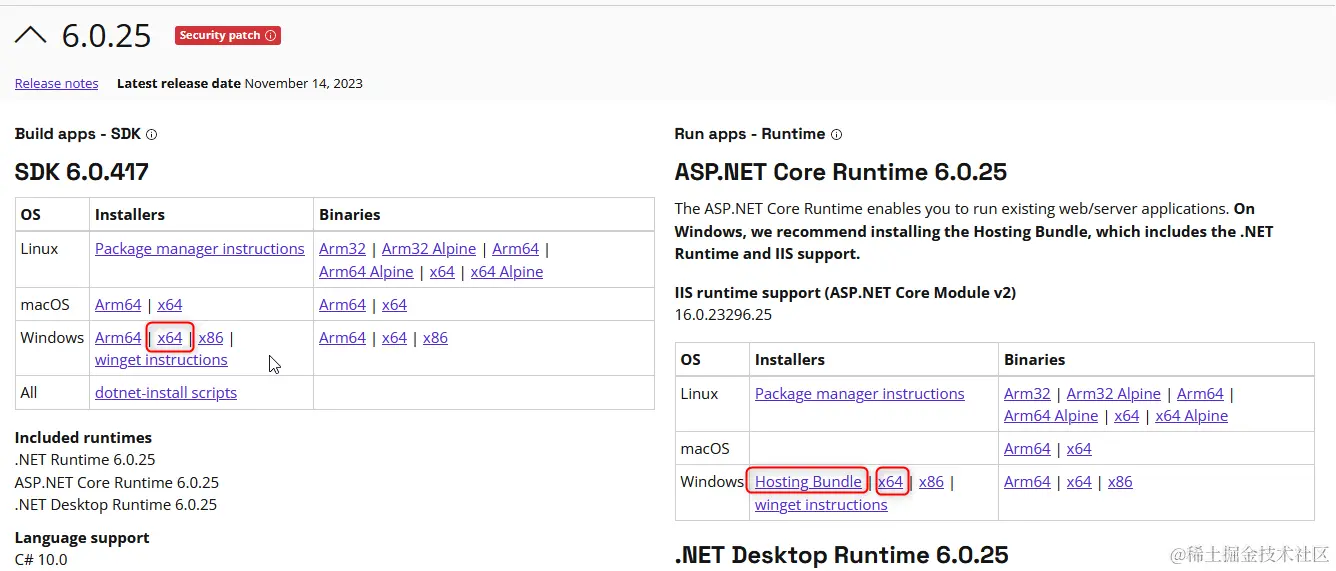1336x571 pixels.
Task: Open the dotnet-install scripts link
Action: coord(166,393)
